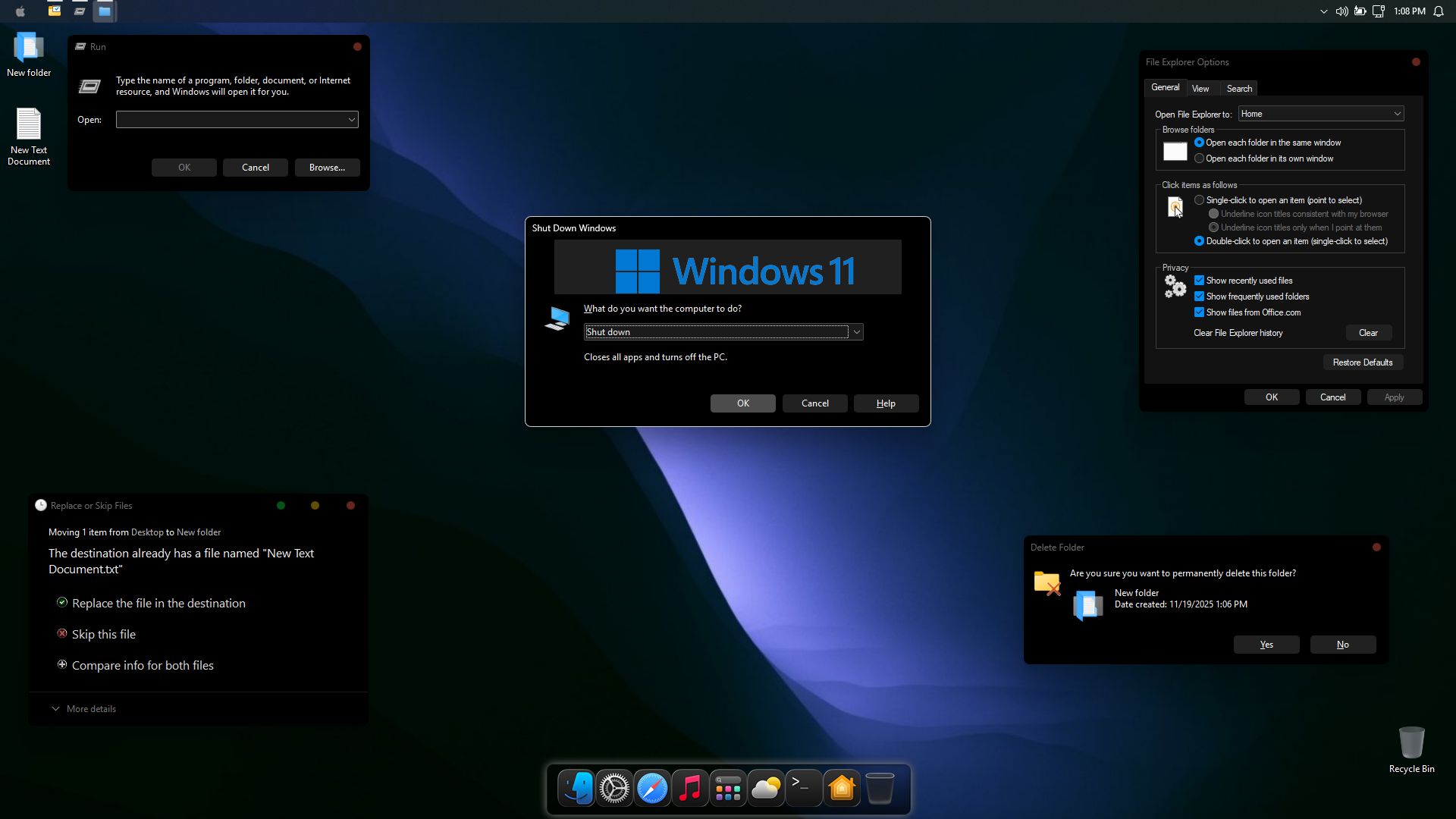Open the Weather cloud icon in dock
Screen dimensions: 1456x819
766,789
